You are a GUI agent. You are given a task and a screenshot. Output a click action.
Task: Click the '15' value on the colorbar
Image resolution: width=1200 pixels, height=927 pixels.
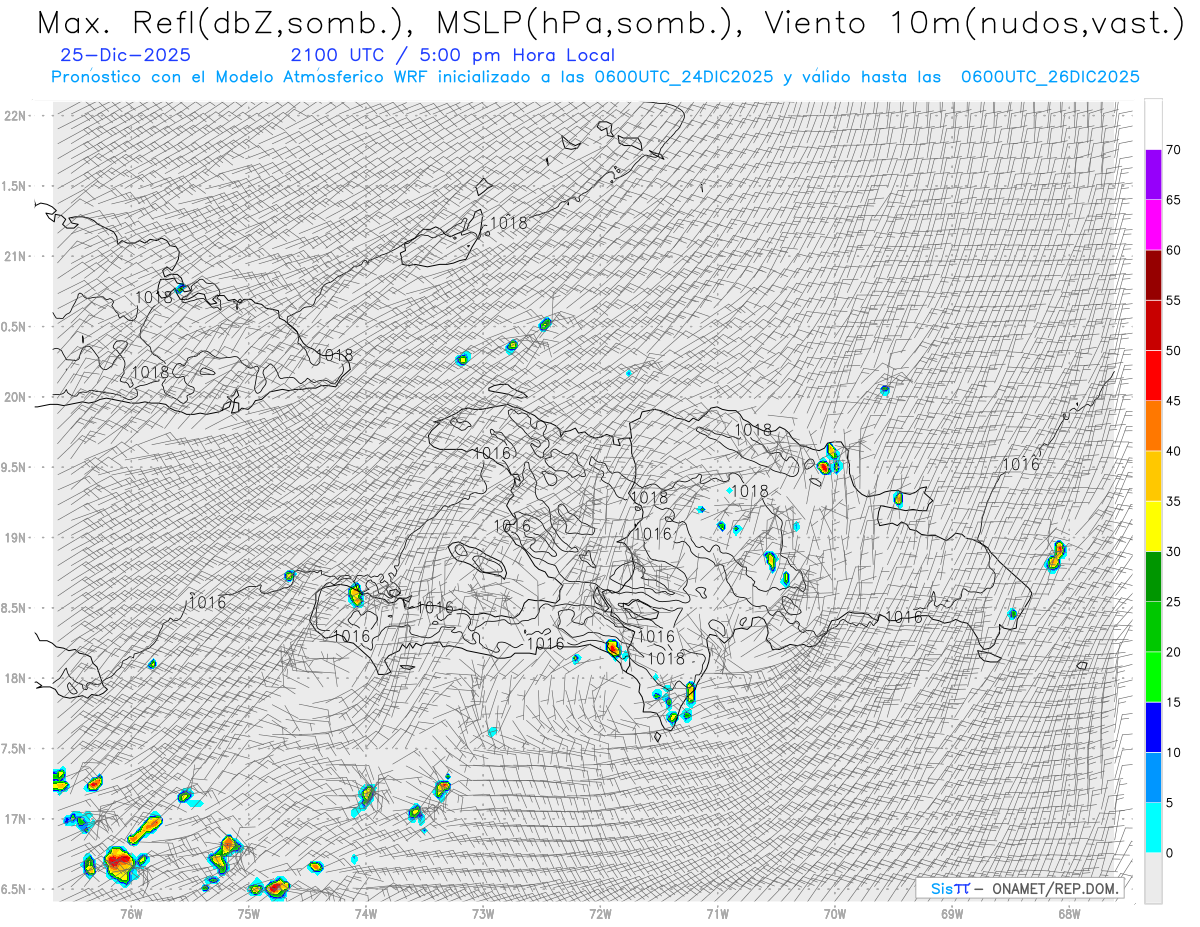pos(1173,702)
